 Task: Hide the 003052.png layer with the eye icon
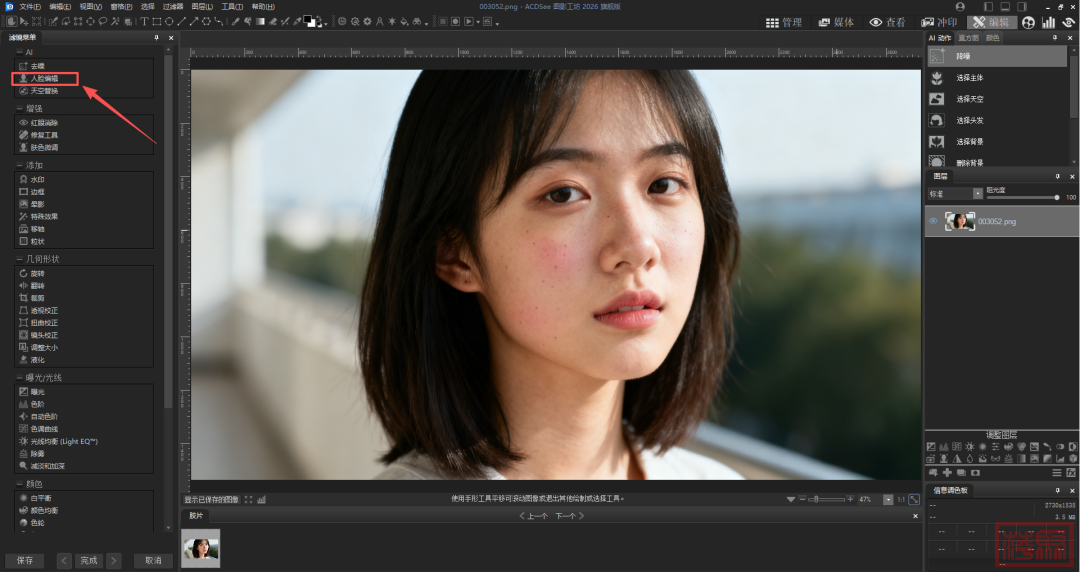[x=933, y=221]
